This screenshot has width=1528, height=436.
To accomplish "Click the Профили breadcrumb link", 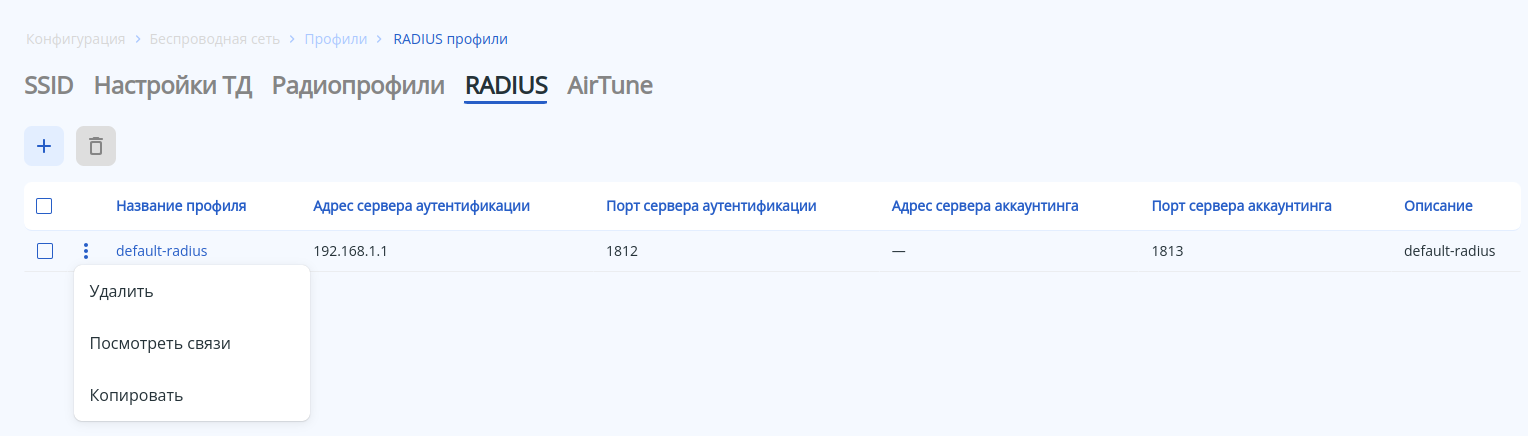I will pyautogui.click(x=335, y=39).
